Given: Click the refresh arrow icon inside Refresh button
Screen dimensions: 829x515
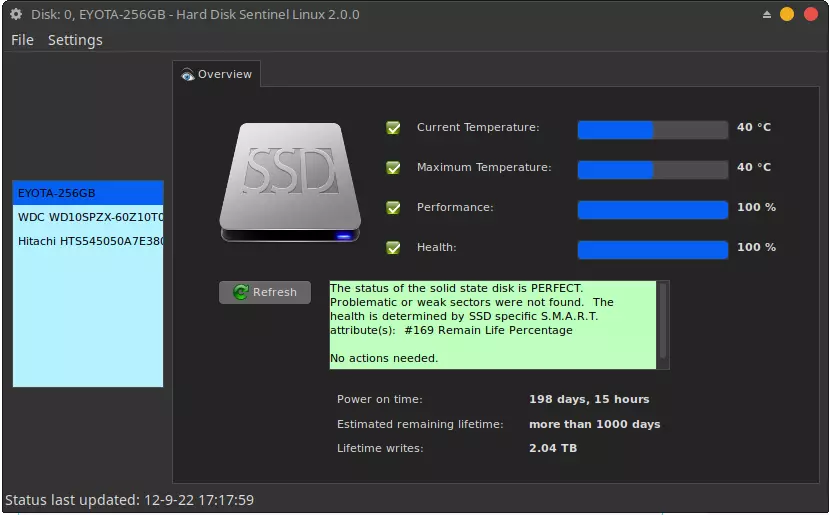Looking at the screenshot, I should pos(241,292).
